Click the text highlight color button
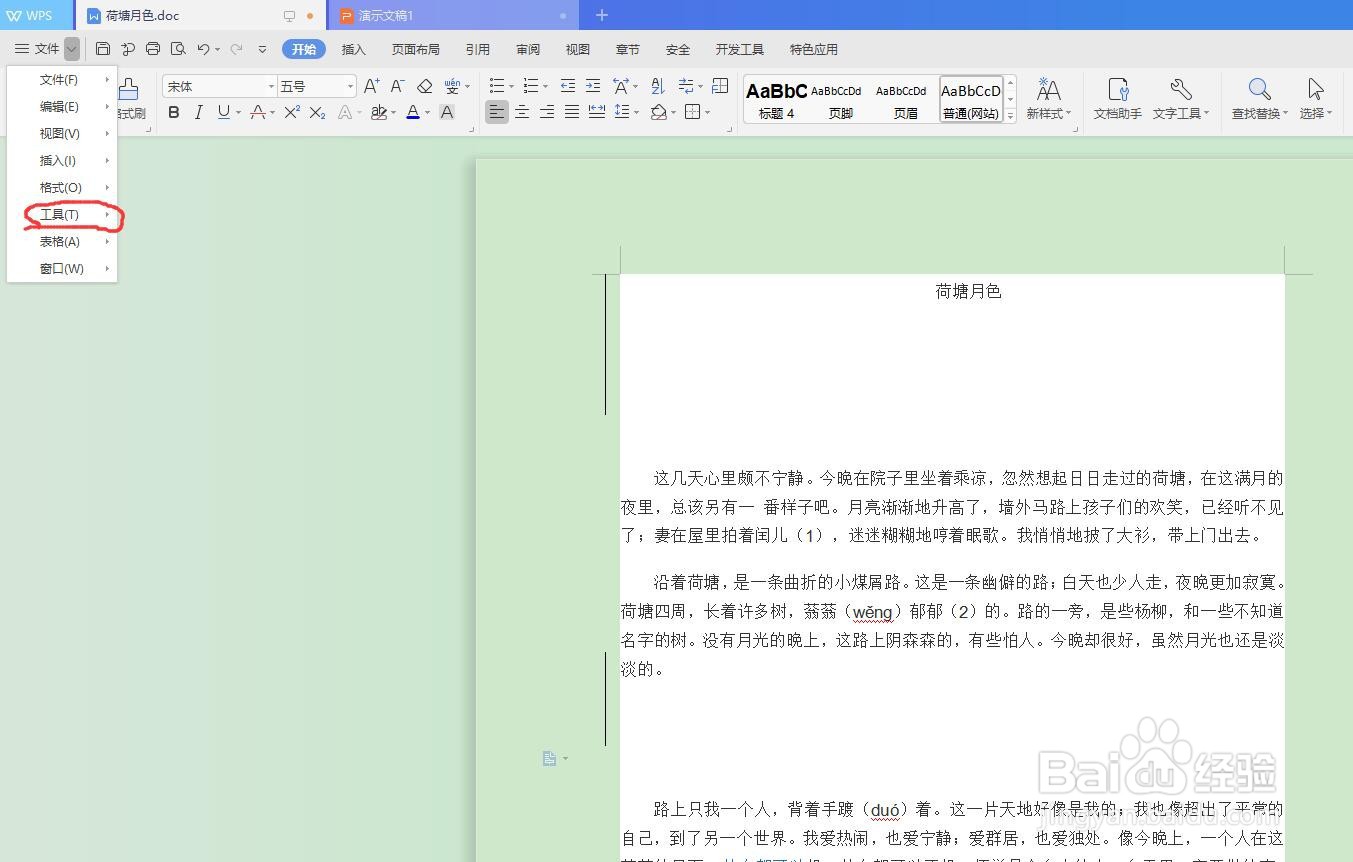Image resolution: width=1353 pixels, height=862 pixels. click(x=378, y=112)
